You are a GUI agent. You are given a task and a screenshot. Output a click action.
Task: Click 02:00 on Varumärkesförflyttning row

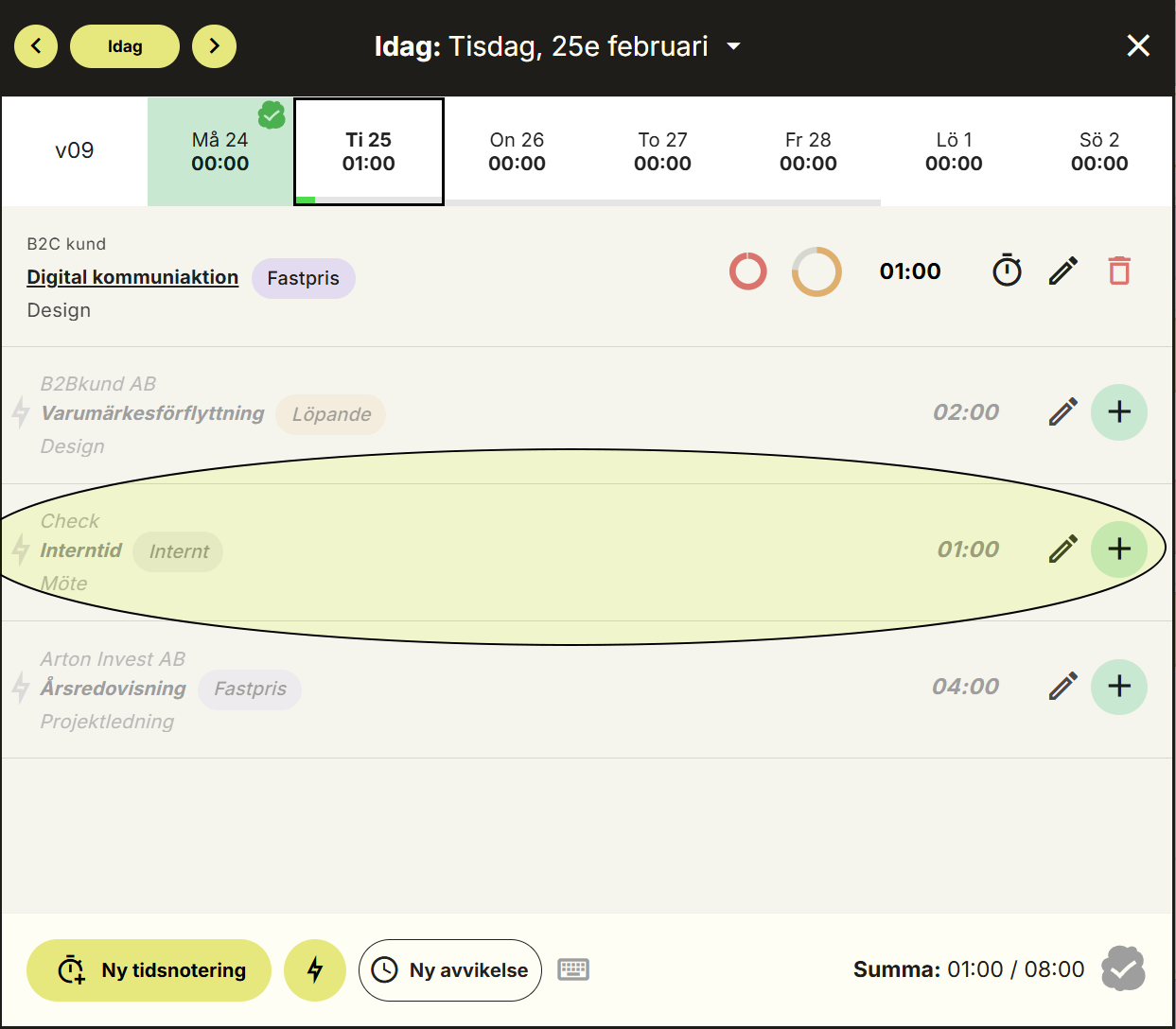966,412
